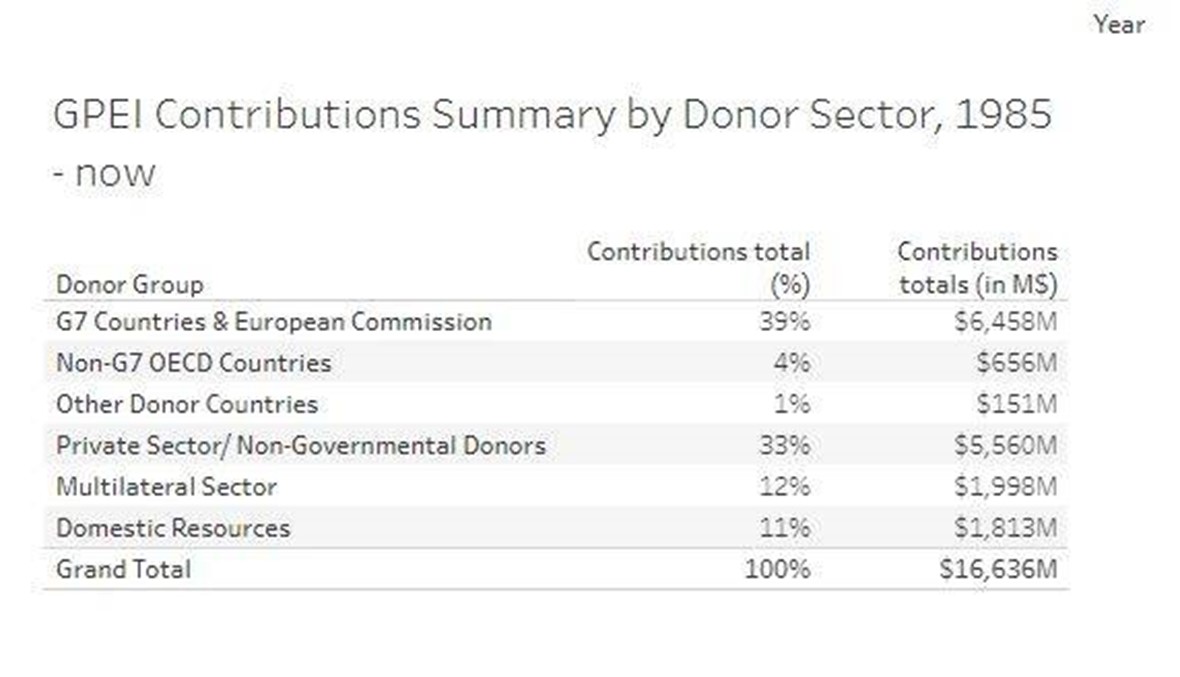Select the Donor Group column header
This screenshot has width=1180, height=677.
pyautogui.click(x=130, y=285)
